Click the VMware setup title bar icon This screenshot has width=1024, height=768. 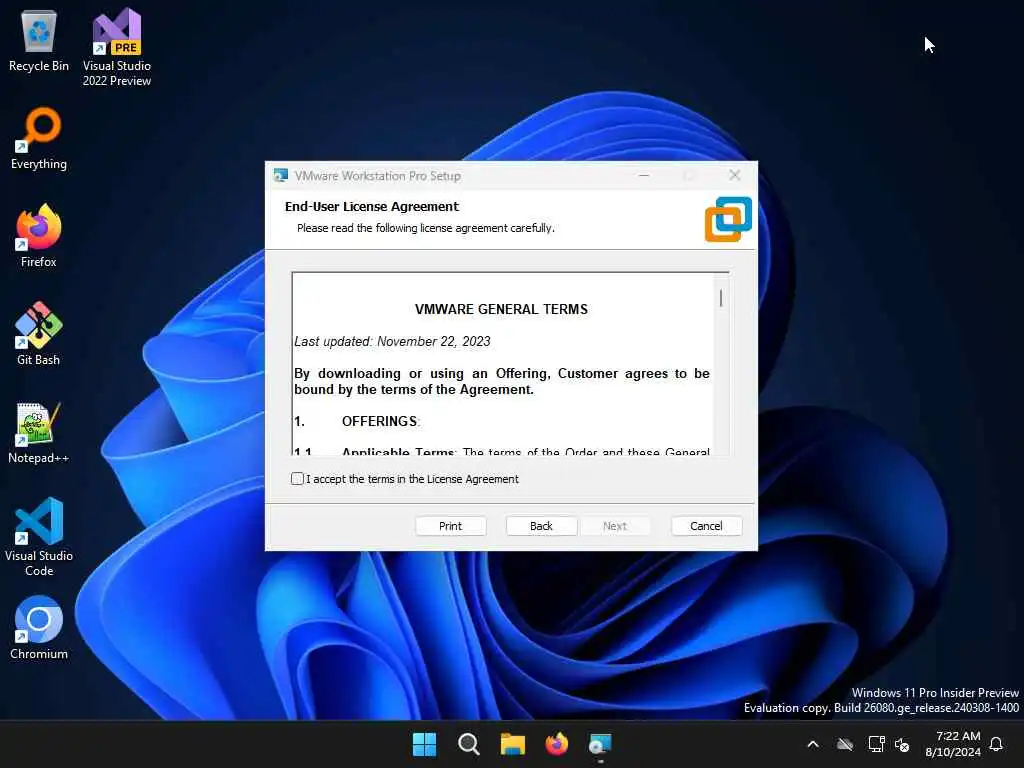click(x=281, y=176)
